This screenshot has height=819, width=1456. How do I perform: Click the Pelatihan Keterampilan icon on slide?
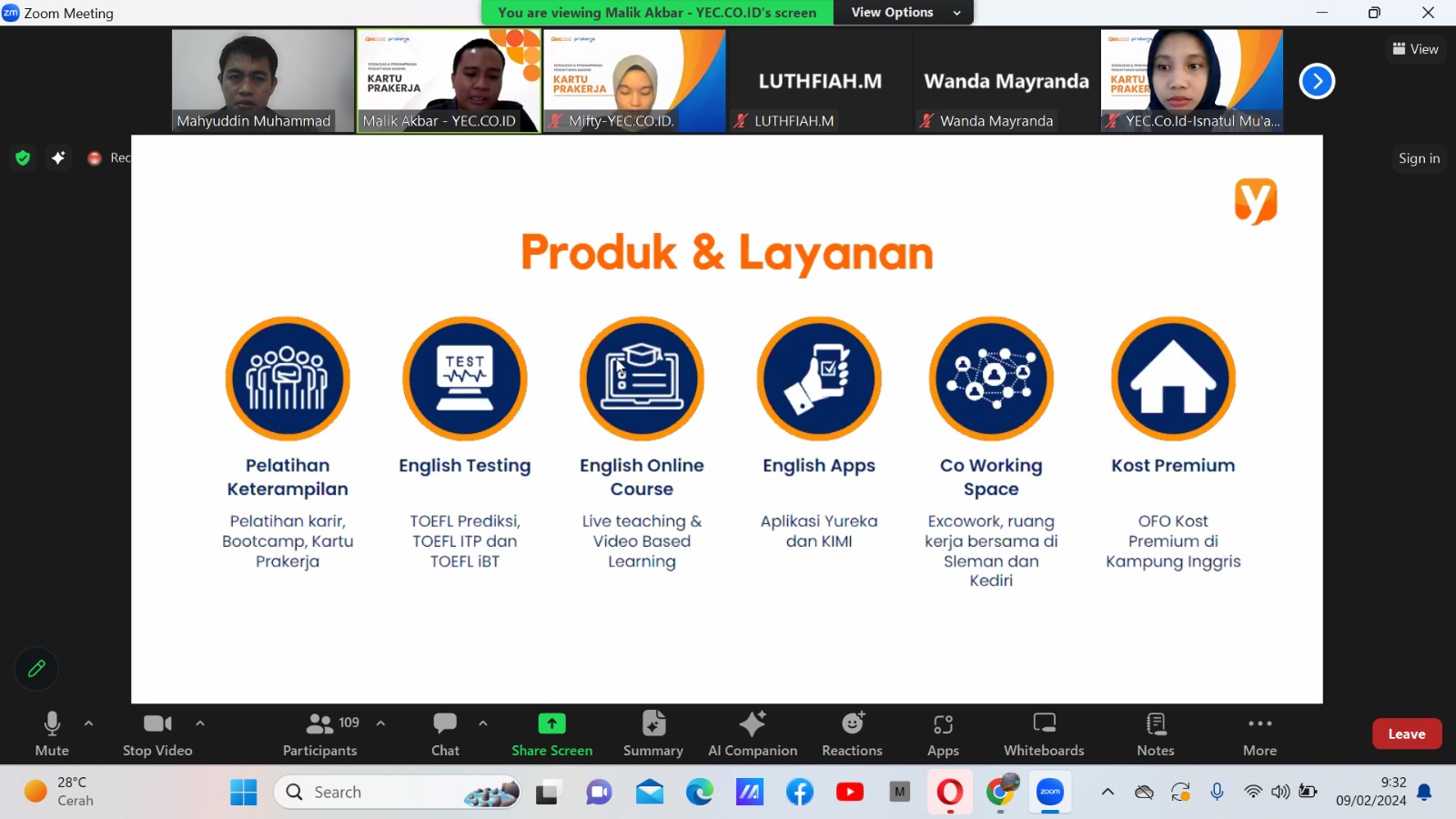click(x=288, y=379)
